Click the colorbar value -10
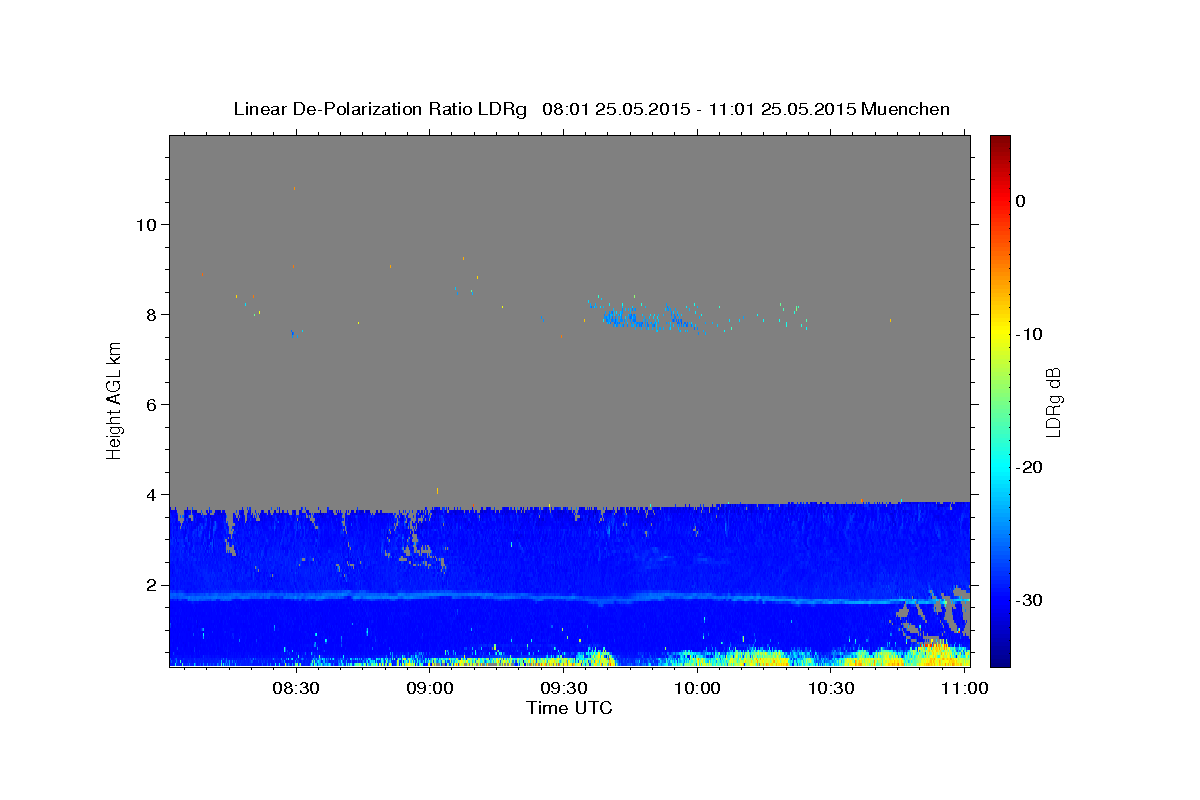This screenshot has height=800, width=1200. pos(1030,334)
